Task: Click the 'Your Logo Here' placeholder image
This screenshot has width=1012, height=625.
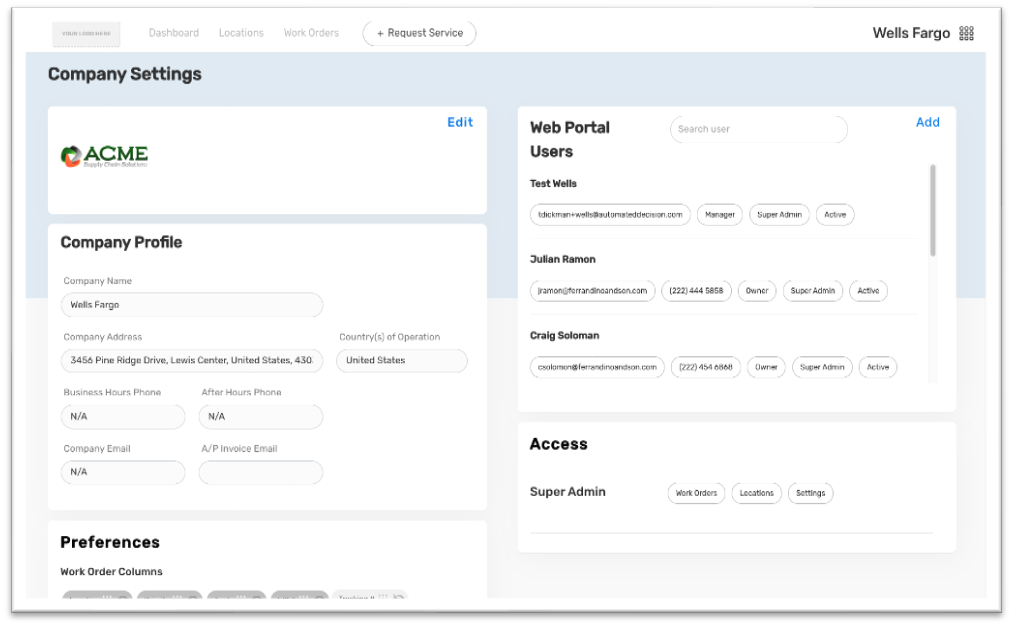Action: [86, 34]
